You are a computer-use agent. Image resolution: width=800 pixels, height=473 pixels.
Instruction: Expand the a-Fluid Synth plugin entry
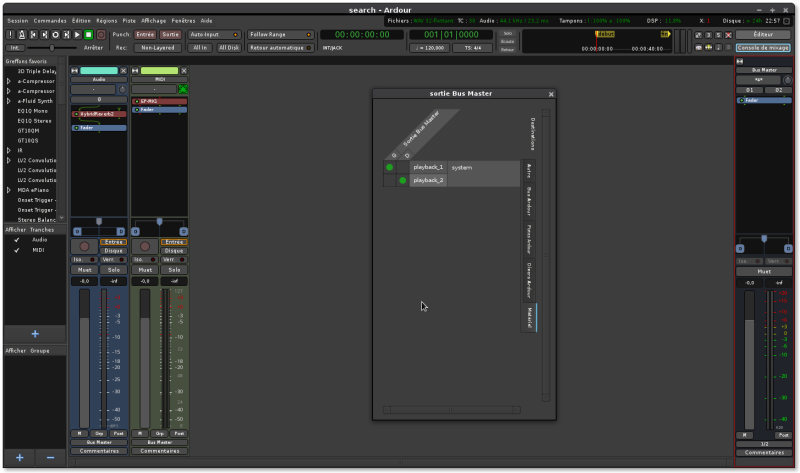coord(9,101)
